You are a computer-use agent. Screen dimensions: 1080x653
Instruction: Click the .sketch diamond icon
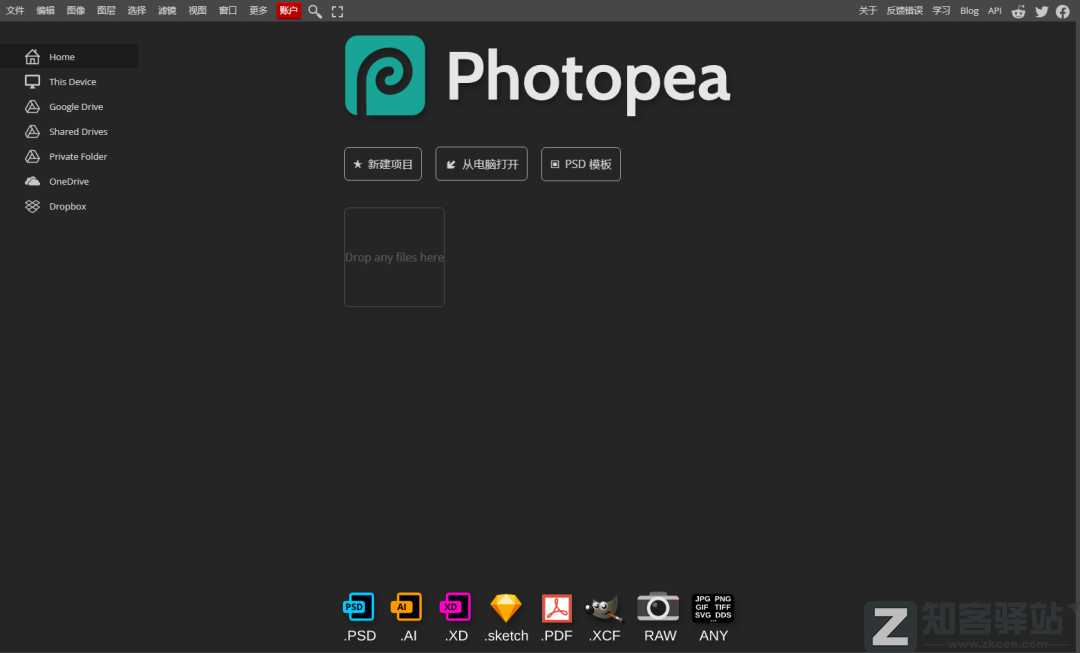506,607
